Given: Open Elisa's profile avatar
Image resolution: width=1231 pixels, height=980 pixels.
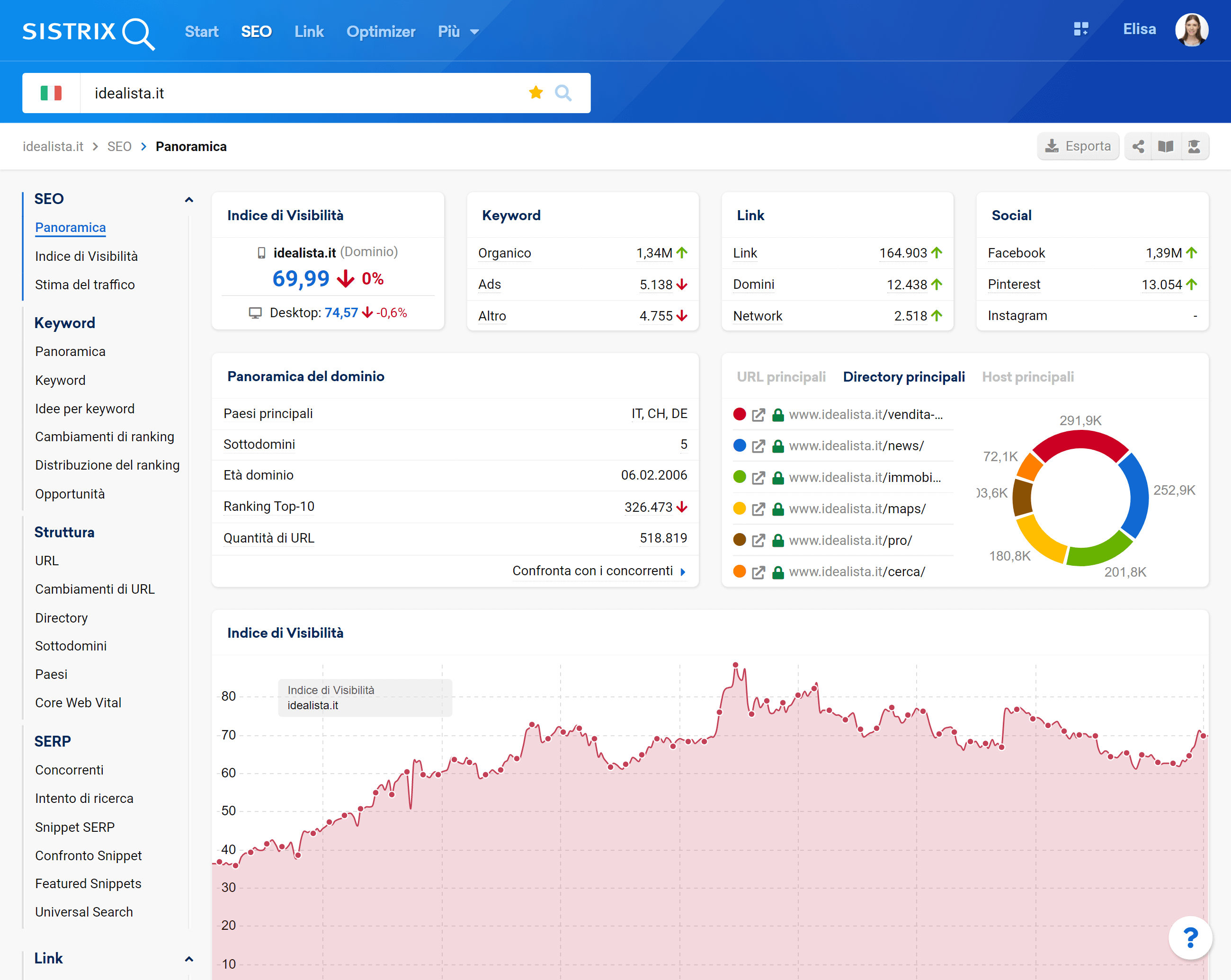Looking at the screenshot, I should [x=1192, y=30].
